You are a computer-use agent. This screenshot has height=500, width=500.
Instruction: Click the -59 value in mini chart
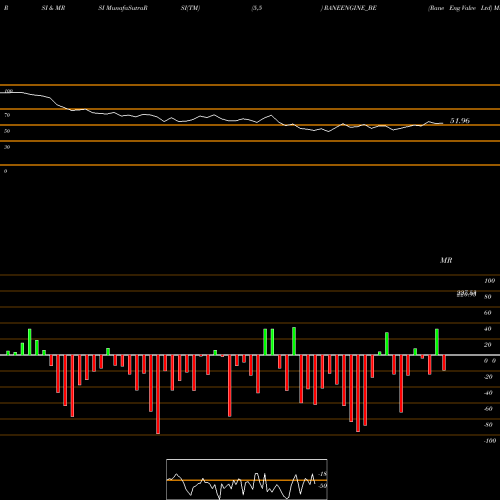coord(323,486)
